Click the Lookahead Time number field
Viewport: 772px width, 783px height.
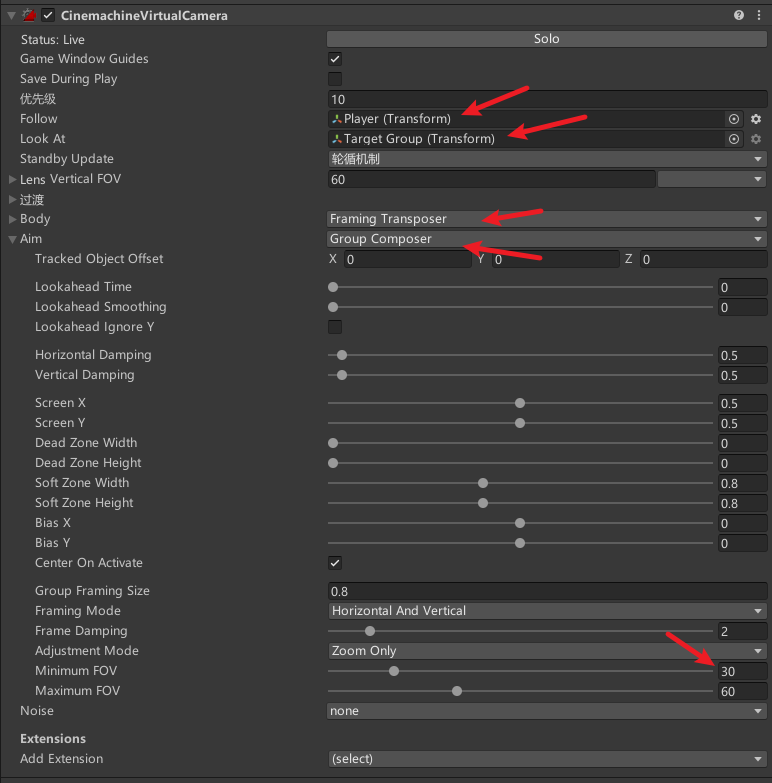click(x=743, y=287)
